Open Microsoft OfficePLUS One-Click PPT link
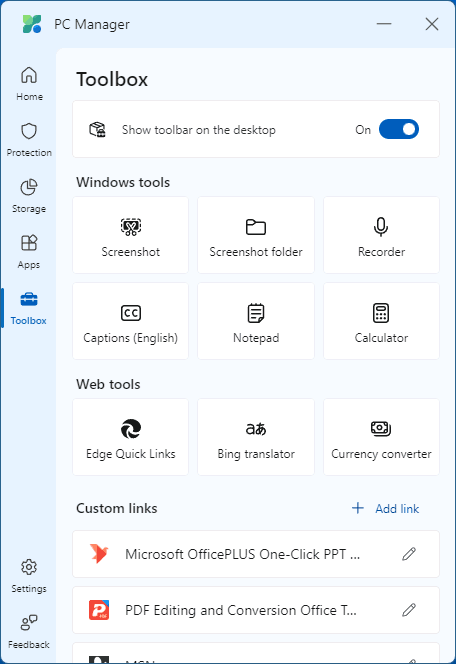Screen dimensions: 456x664 click(256, 554)
